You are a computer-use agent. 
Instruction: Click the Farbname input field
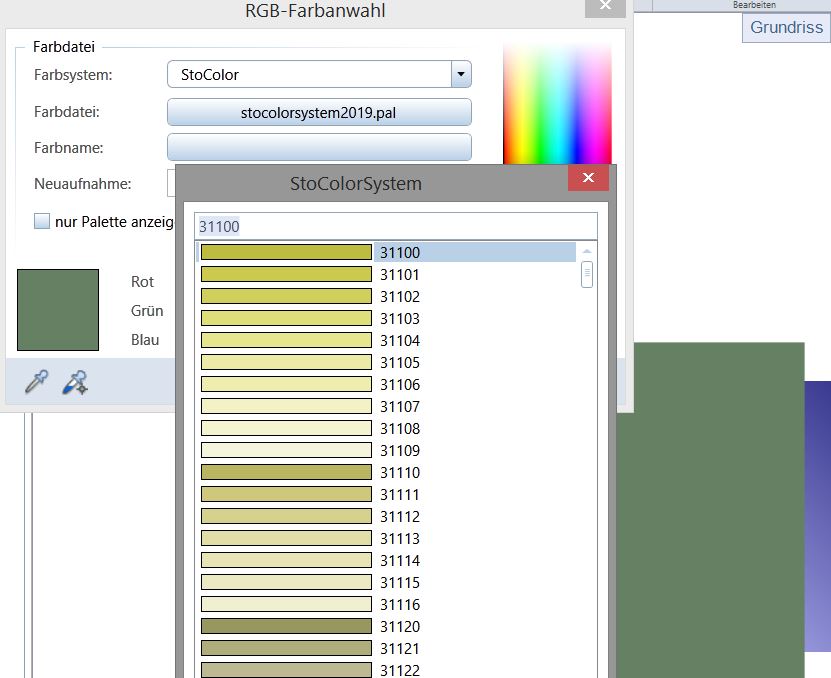click(319, 147)
